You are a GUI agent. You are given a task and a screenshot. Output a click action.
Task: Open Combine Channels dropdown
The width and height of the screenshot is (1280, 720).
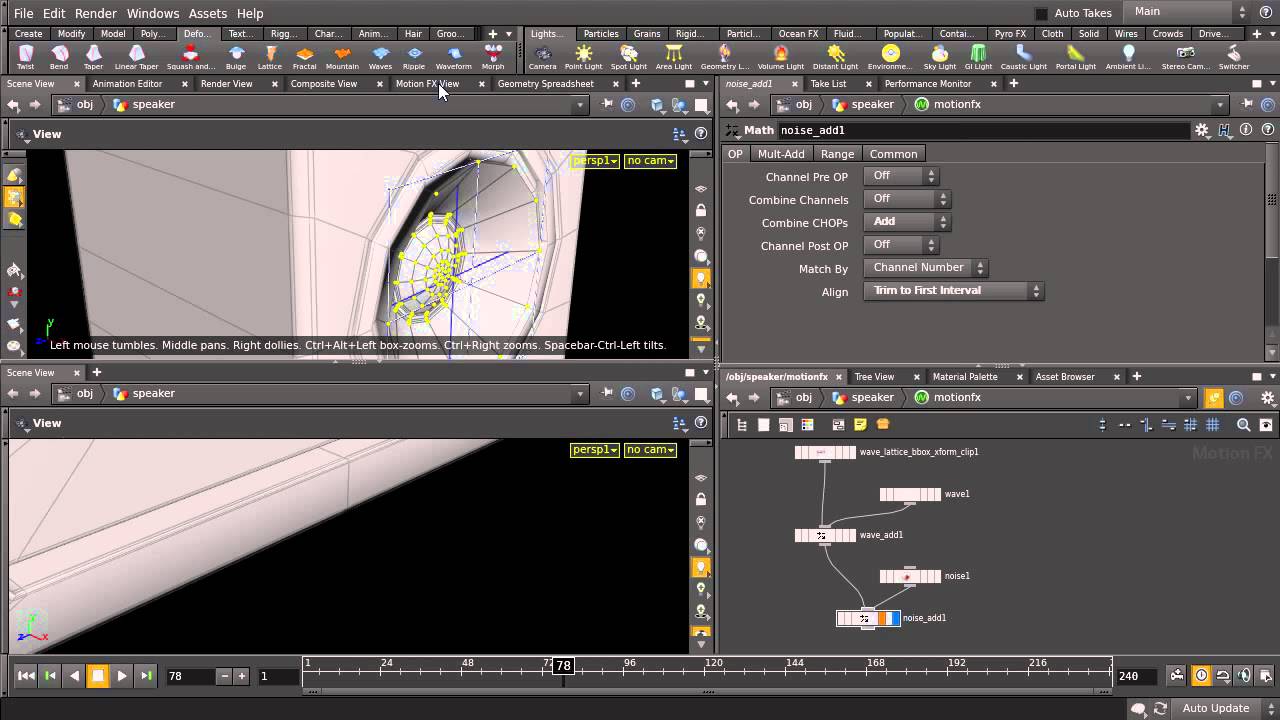906,199
